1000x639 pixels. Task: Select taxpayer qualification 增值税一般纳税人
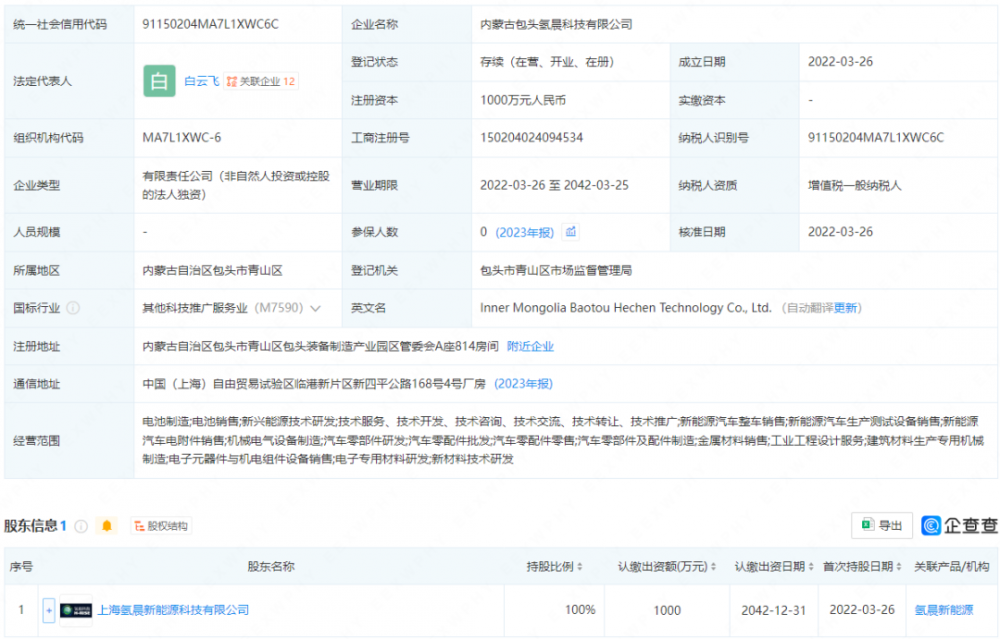(x=855, y=186)
